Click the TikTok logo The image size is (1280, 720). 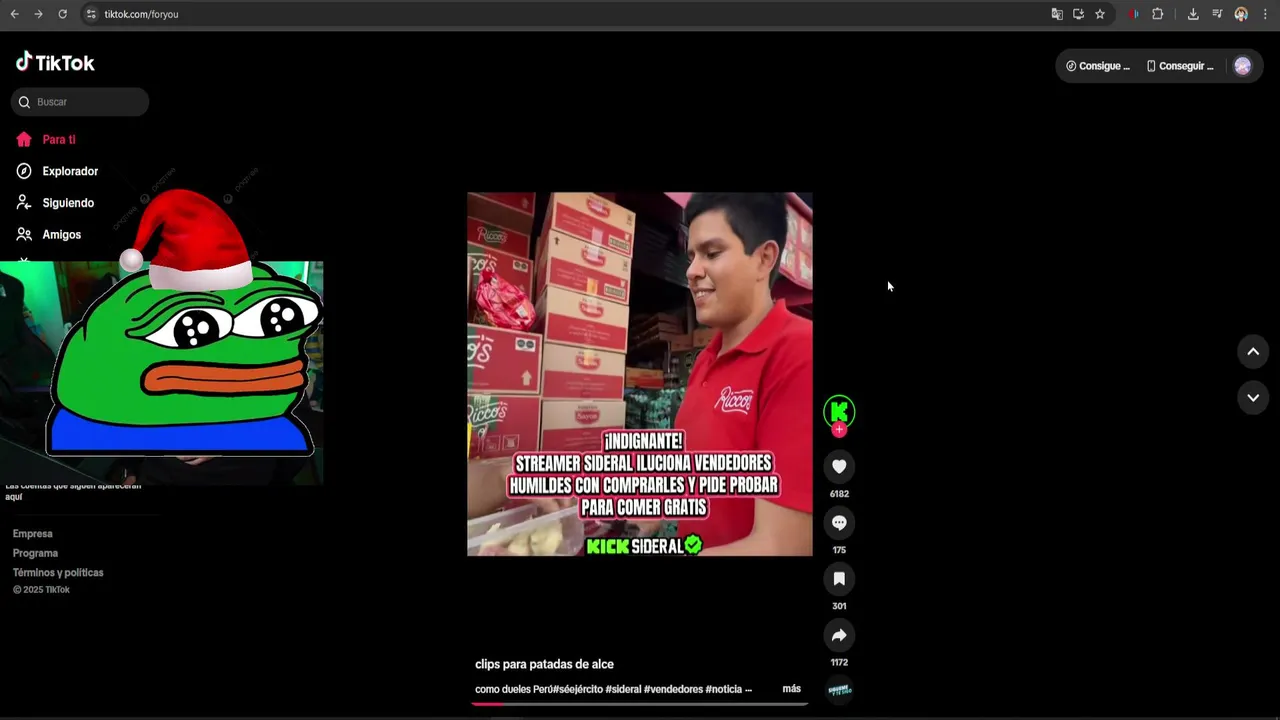pos(55,62)
